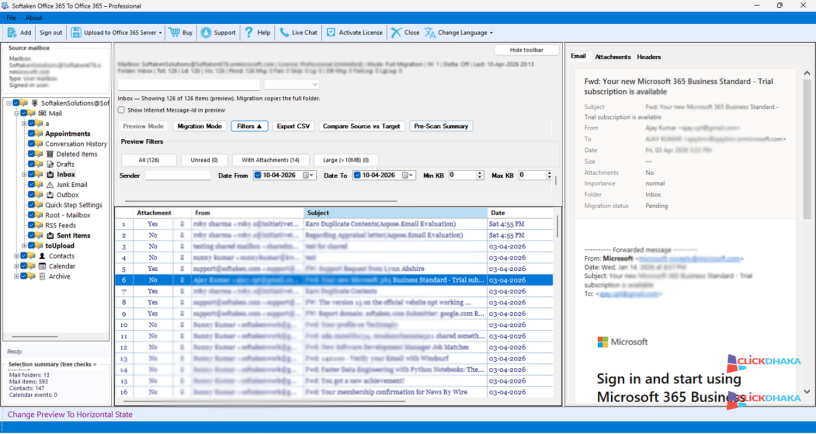This screenshot has height=434, width=816.
Task: Uncheck the RSS Feeds folder checkbox
Action: (x=32, y=225)
